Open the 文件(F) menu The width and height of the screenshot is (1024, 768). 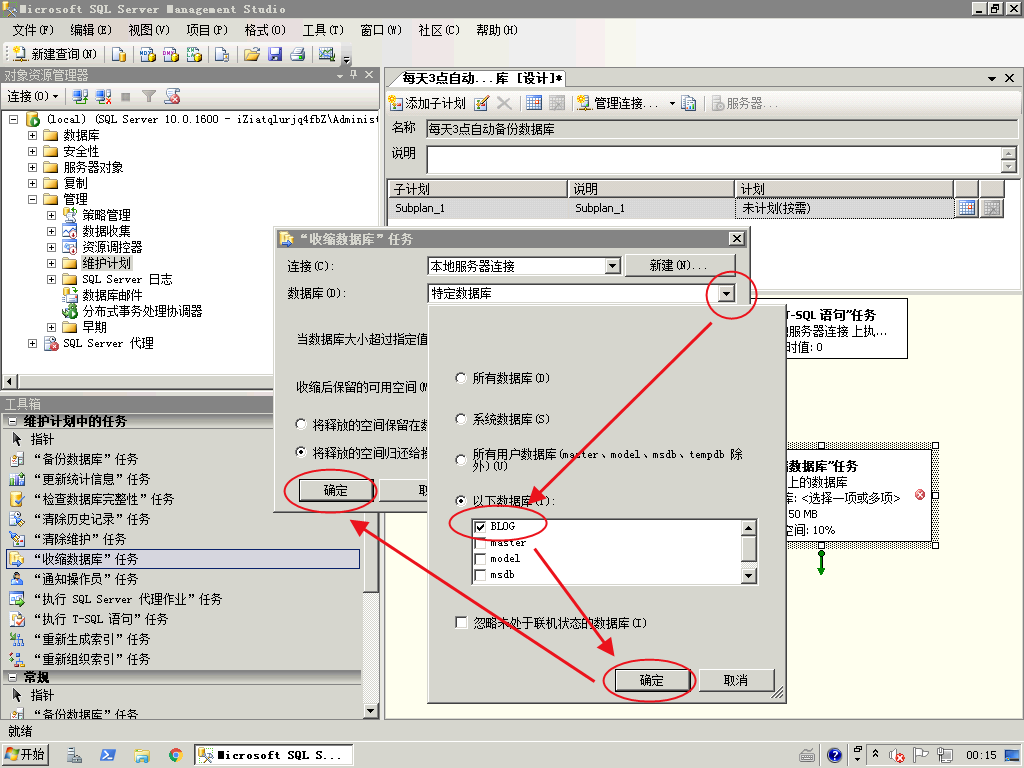[x=33, y=30]
